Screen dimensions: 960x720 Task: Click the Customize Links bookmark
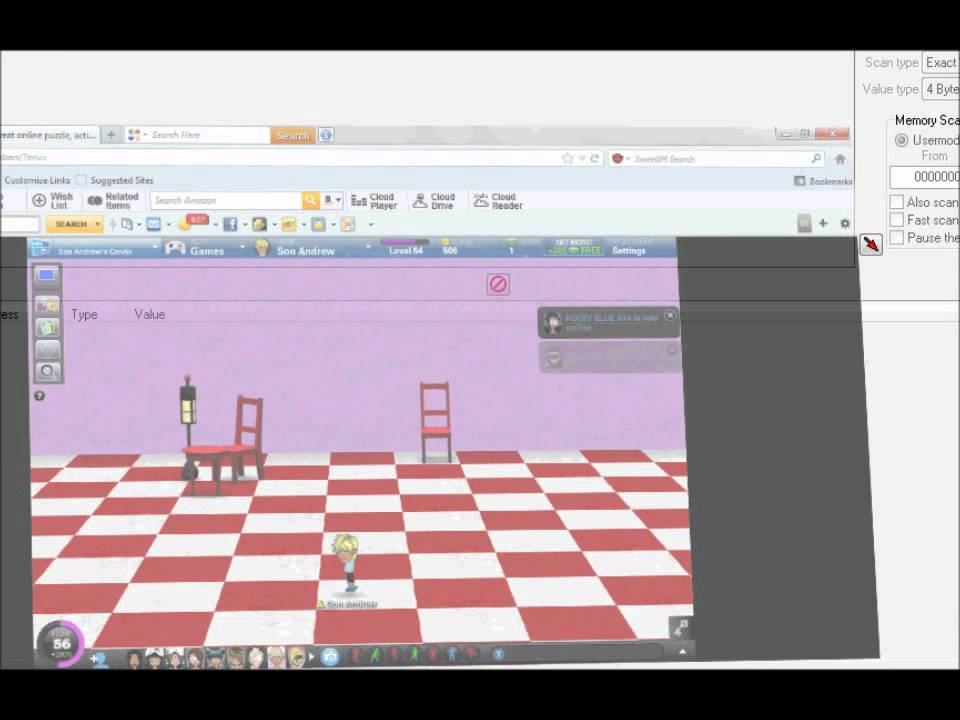[37, 180]
